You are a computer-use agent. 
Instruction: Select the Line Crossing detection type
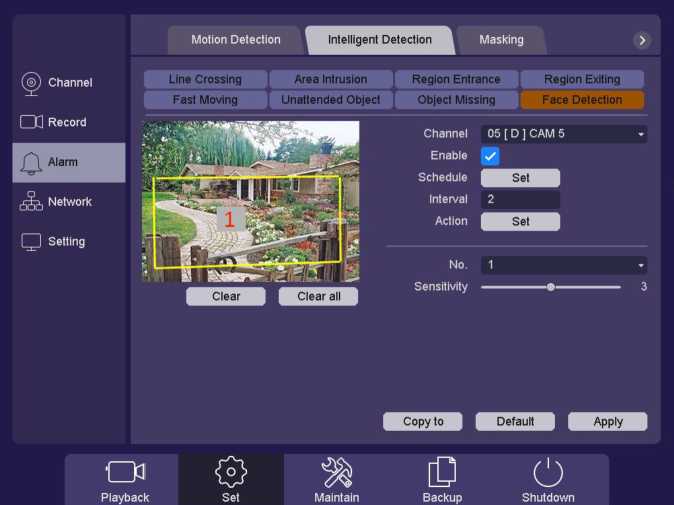pos(205,79)
